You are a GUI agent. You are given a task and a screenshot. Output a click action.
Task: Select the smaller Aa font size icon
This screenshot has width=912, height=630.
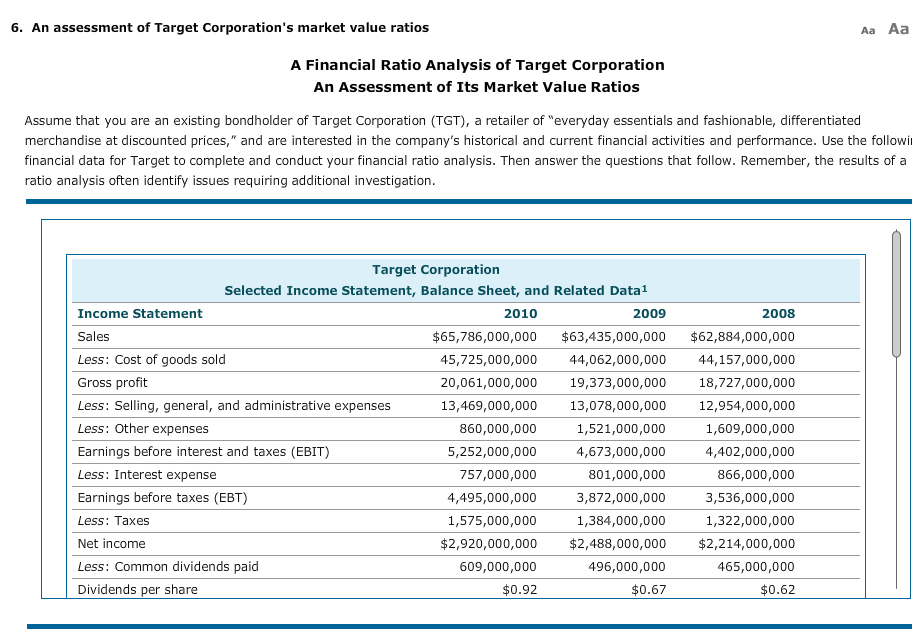point(866,29)
